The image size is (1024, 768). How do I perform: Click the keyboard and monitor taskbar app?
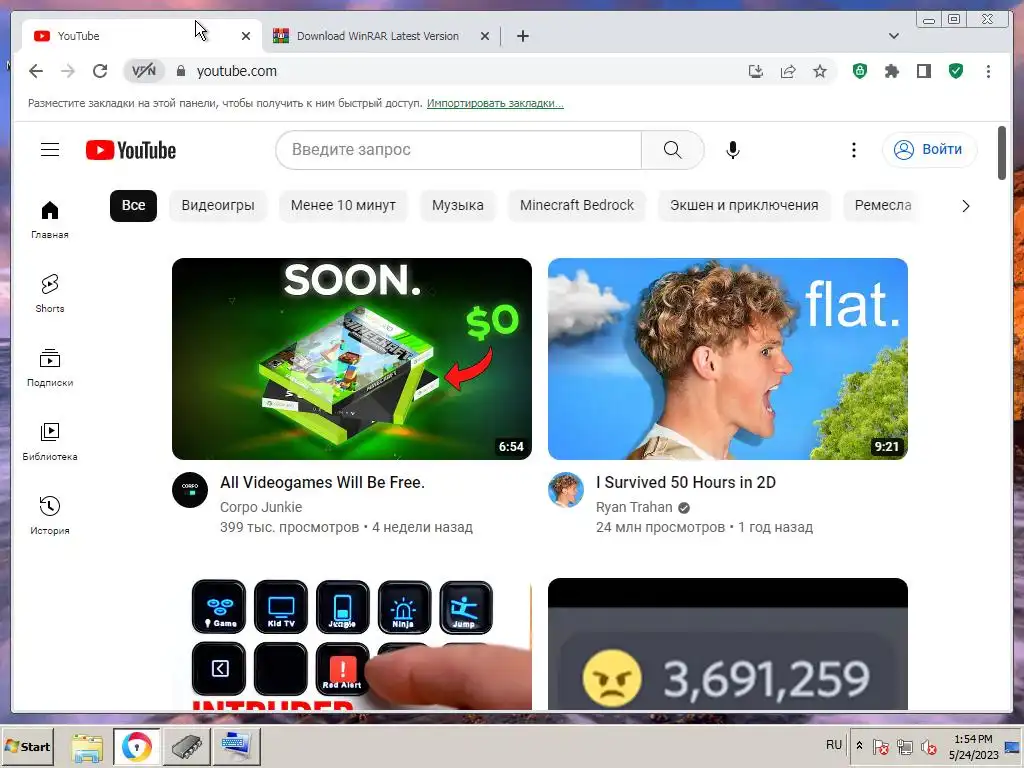tap(236, 746)
